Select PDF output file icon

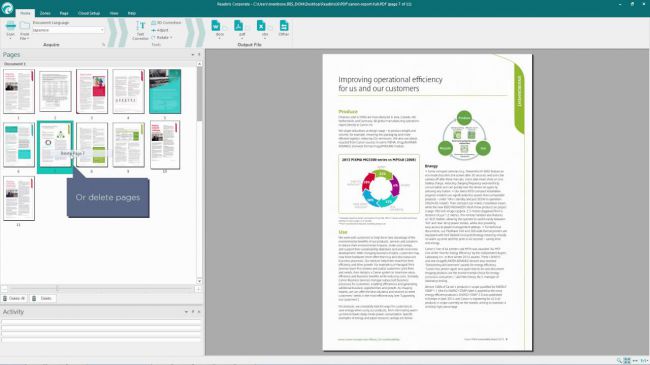239,26
